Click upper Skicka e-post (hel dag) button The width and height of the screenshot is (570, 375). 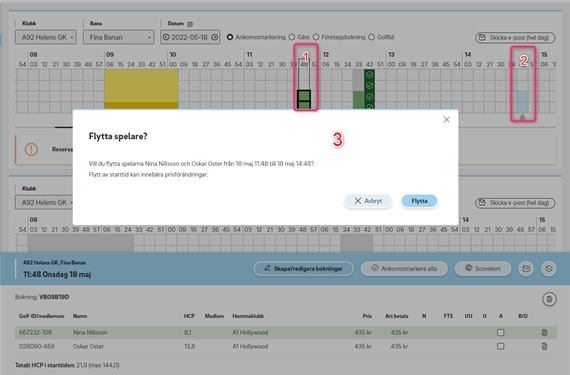point(515,37)
